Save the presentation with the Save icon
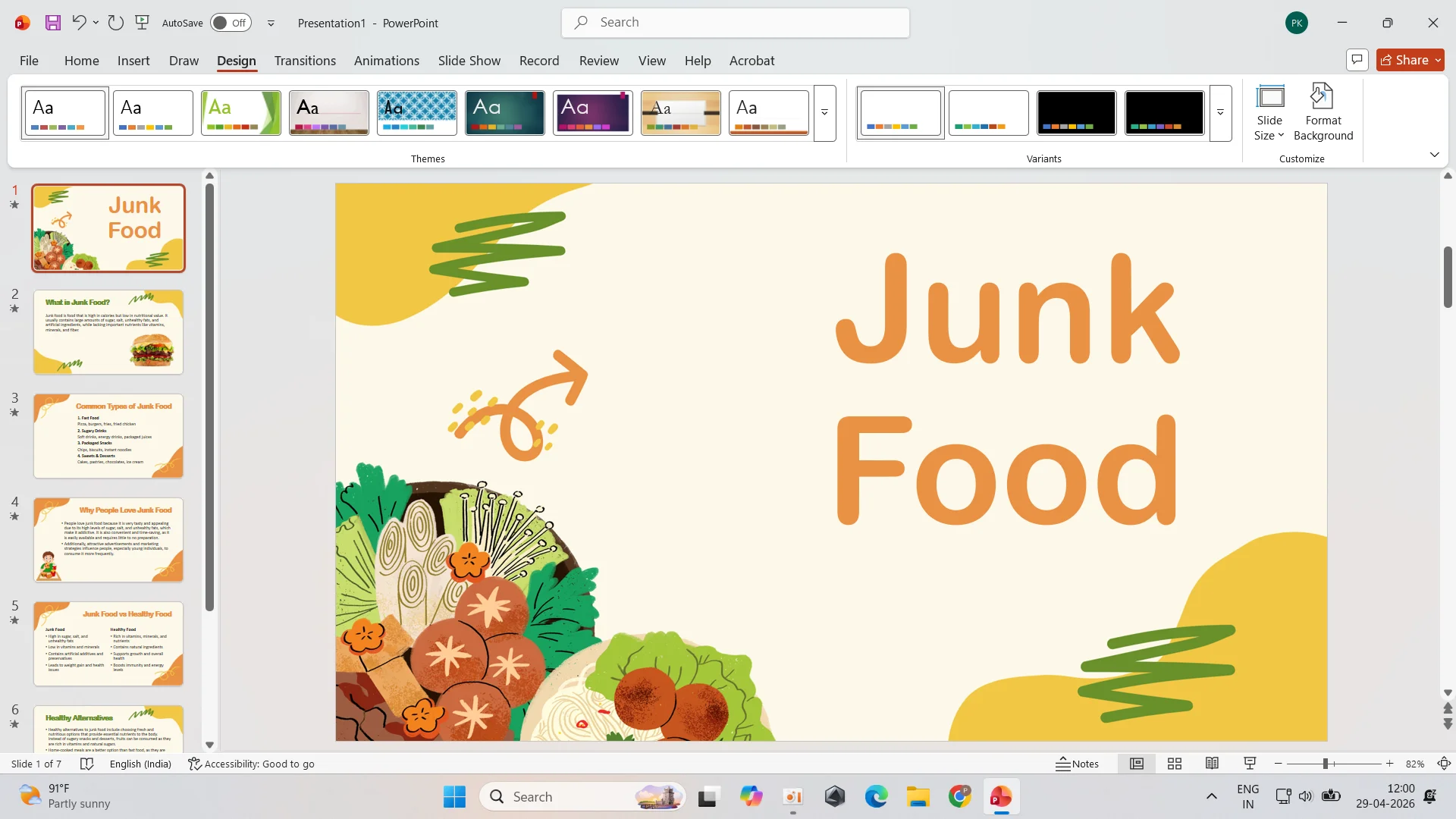The image size is (1456, 819). pyautogui.click(x=52, y=23)
